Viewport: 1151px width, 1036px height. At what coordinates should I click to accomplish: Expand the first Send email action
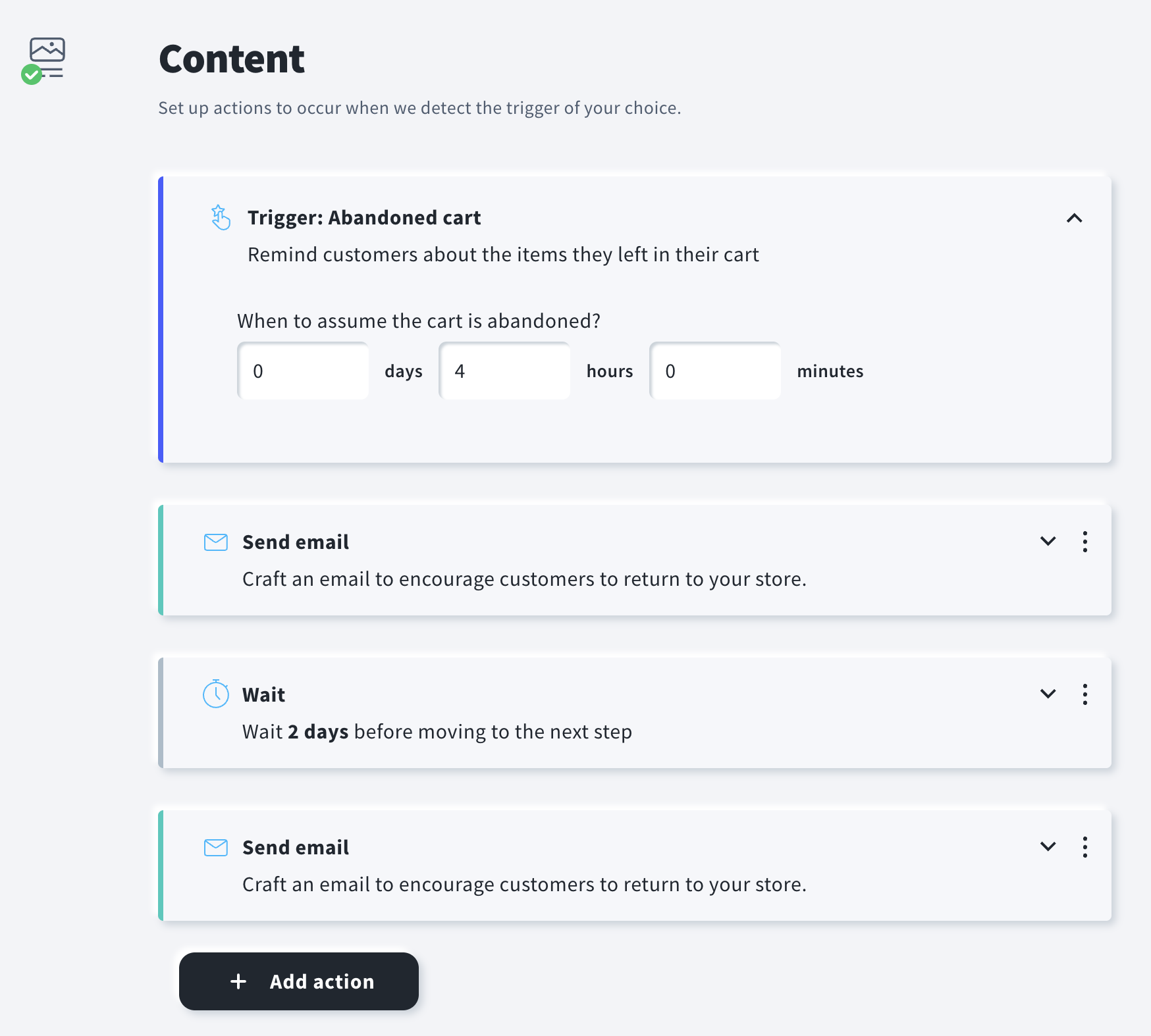(1048, 542)
